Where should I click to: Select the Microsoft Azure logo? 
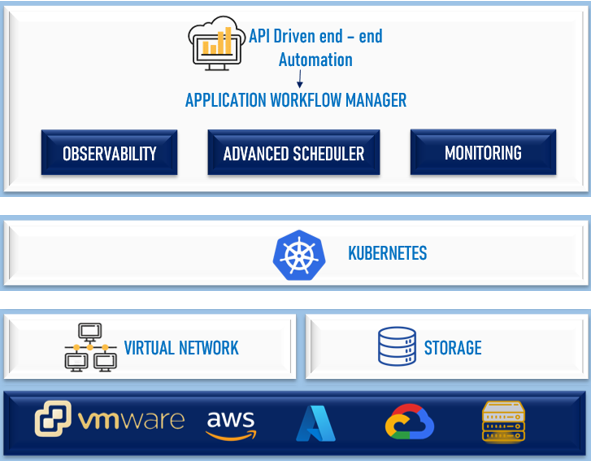(316, 423)
